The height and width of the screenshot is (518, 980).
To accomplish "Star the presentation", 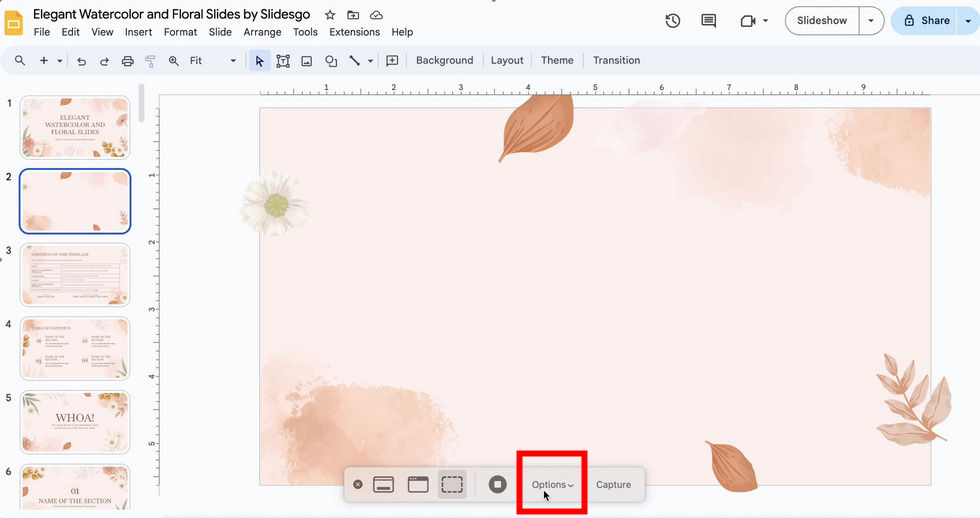I will click(330, 14).
